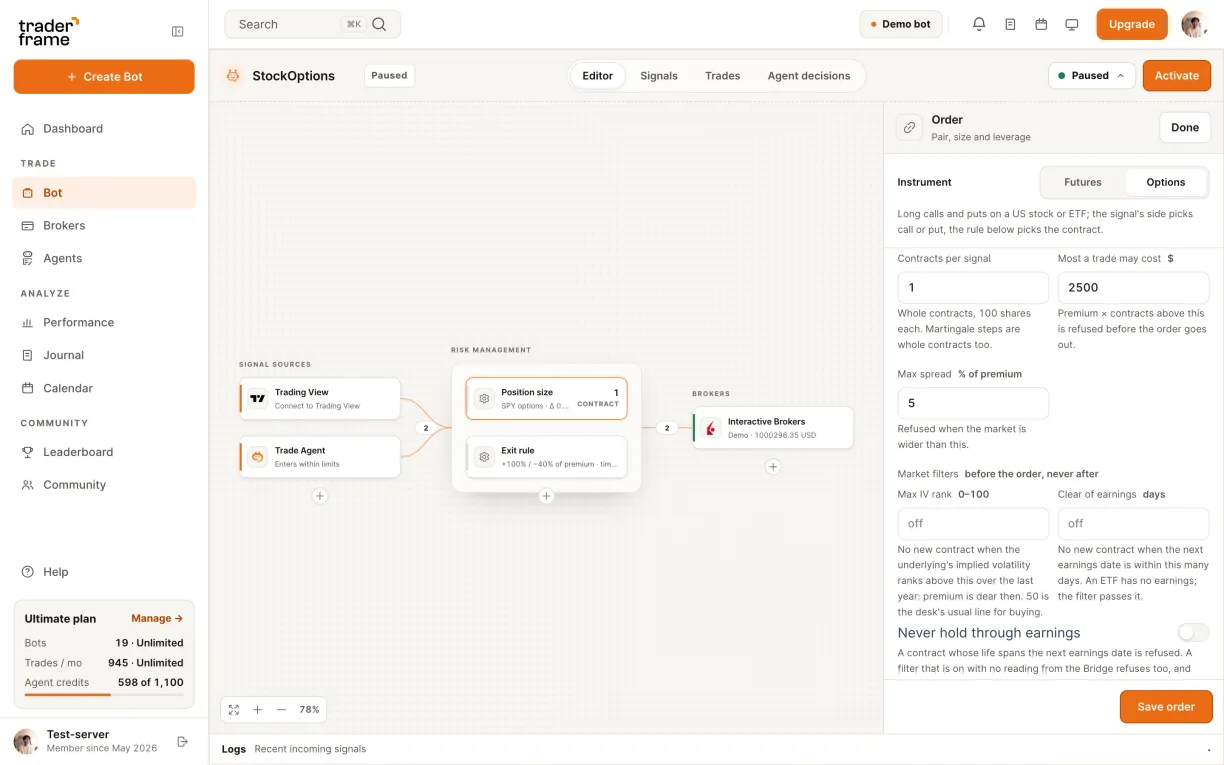Viewport: 1224px width, 765px height.
Task: Select the Options instrument option
Action: 1166,182
